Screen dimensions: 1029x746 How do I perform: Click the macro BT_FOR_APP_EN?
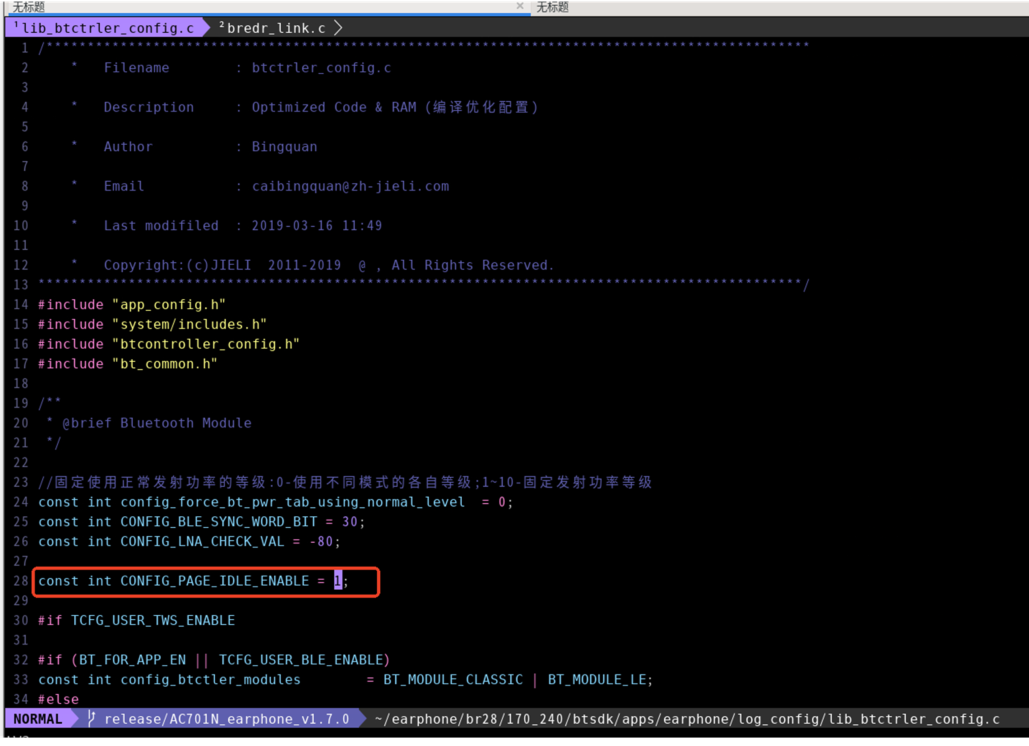pyautogui.click(x=133, y=659)
